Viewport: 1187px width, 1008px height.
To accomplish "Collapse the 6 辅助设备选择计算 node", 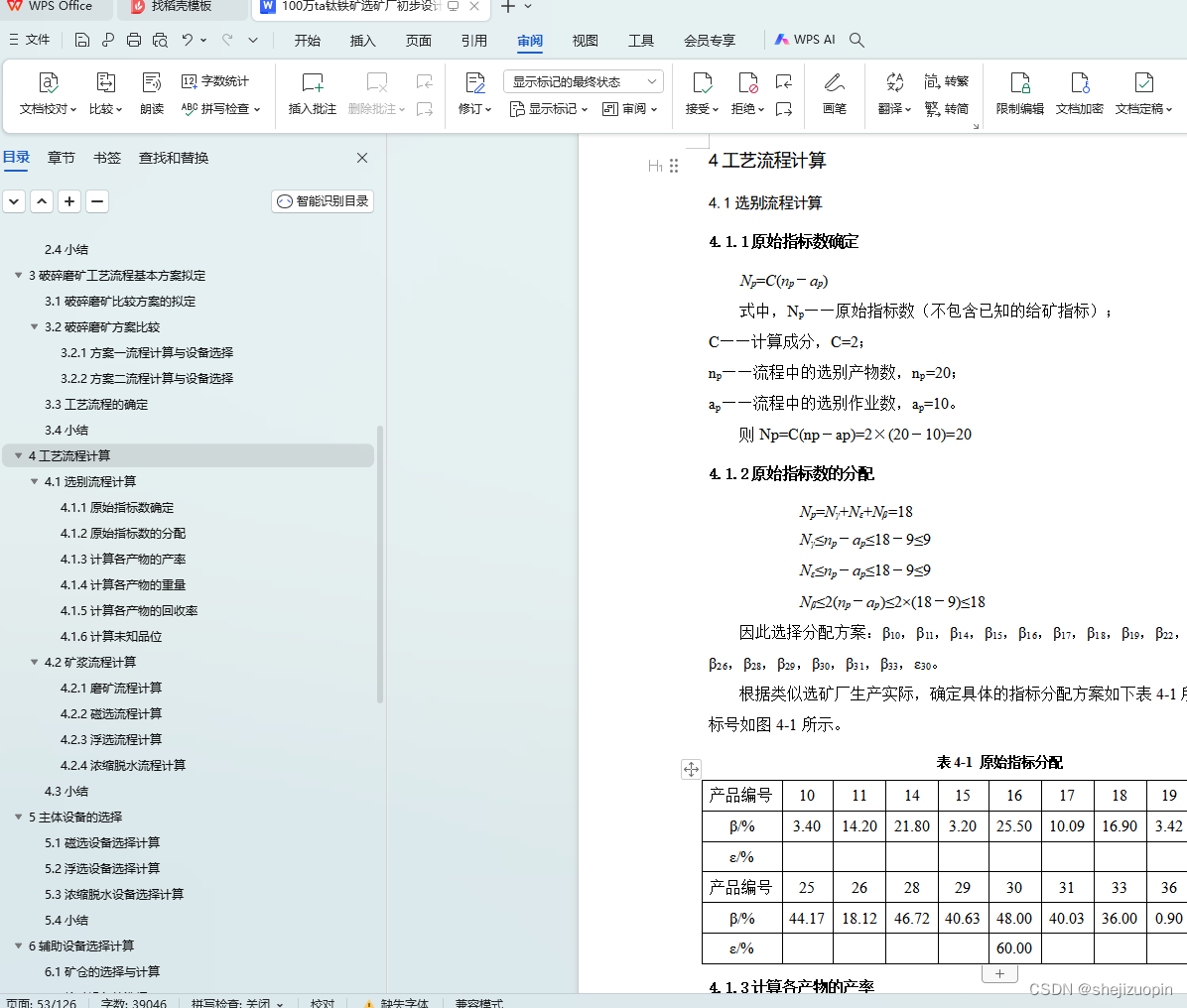I will click(x=18, y=945).
